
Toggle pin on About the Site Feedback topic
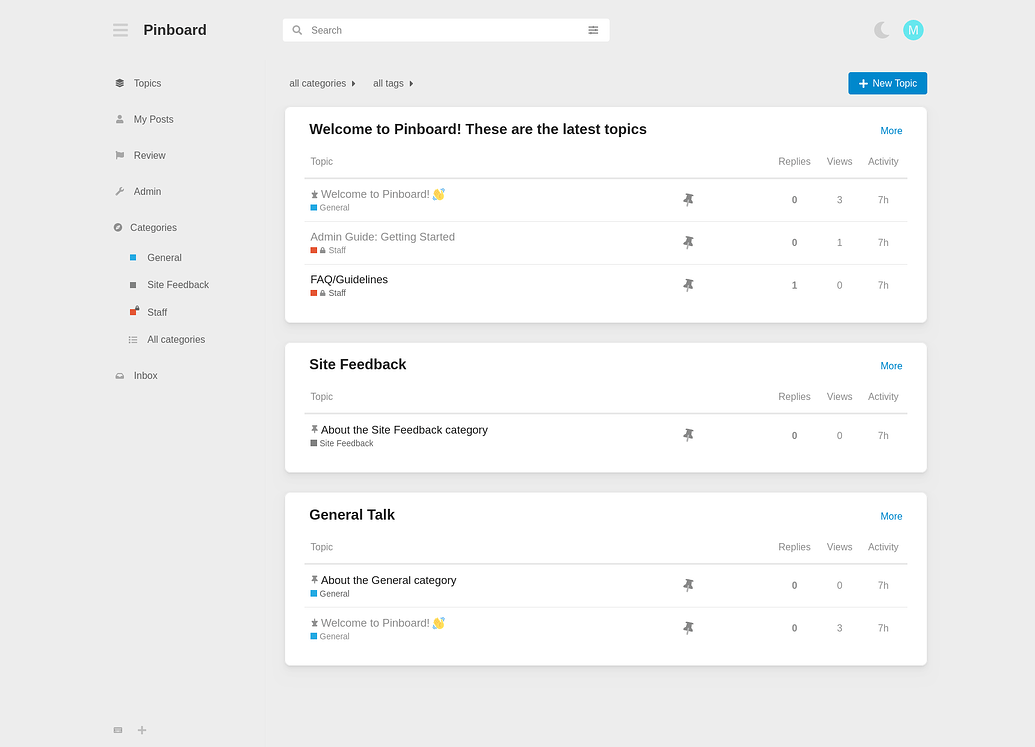(688, 435)
